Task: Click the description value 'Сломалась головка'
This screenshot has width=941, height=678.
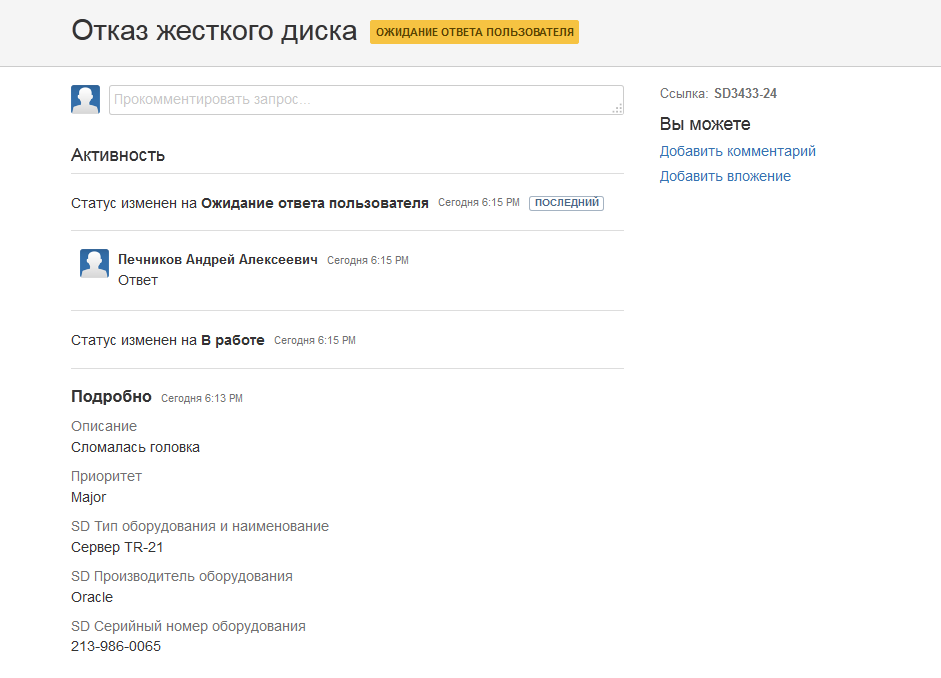Action: coord(135,448)
